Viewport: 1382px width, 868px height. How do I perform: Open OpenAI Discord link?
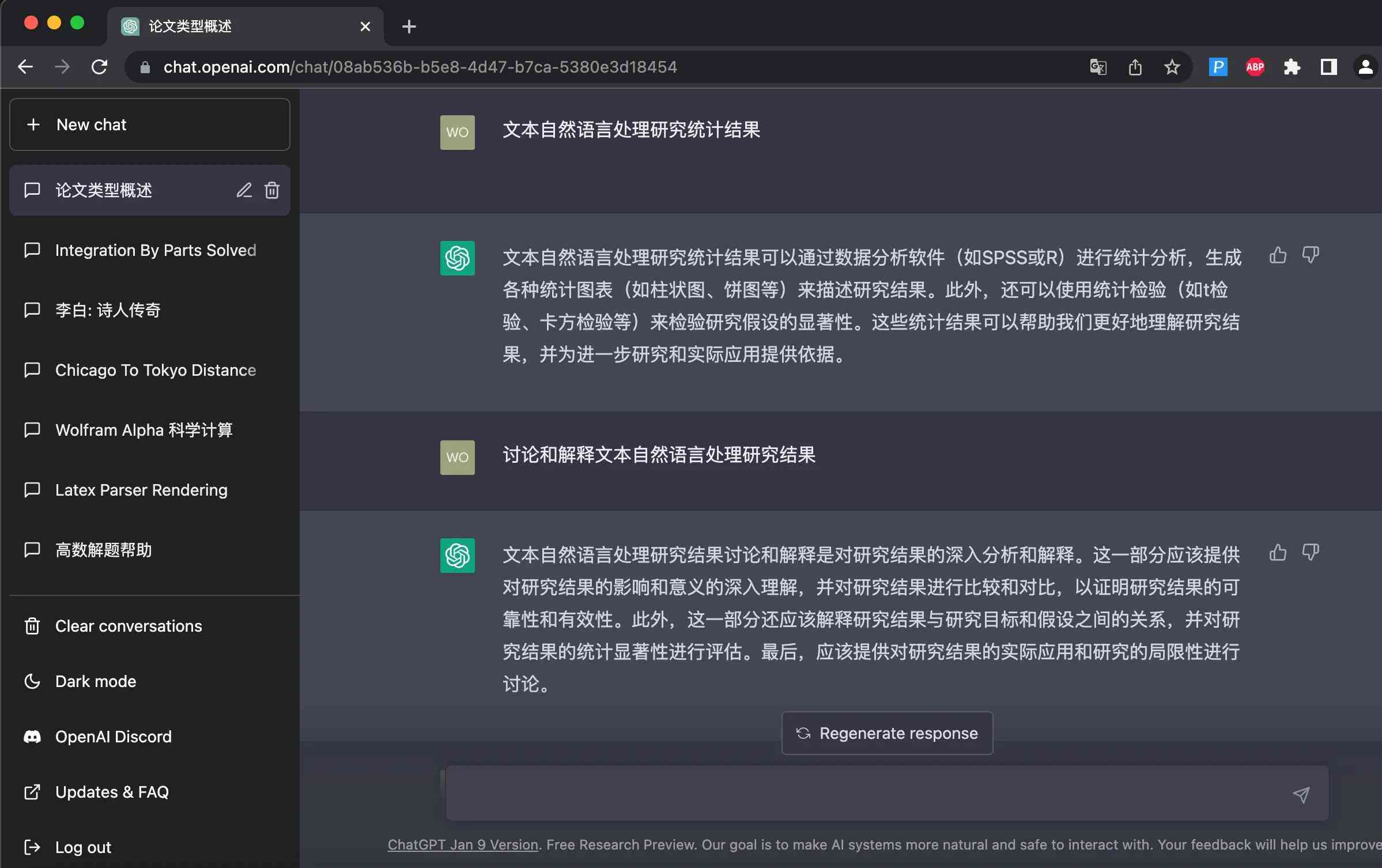click(113, 736)
